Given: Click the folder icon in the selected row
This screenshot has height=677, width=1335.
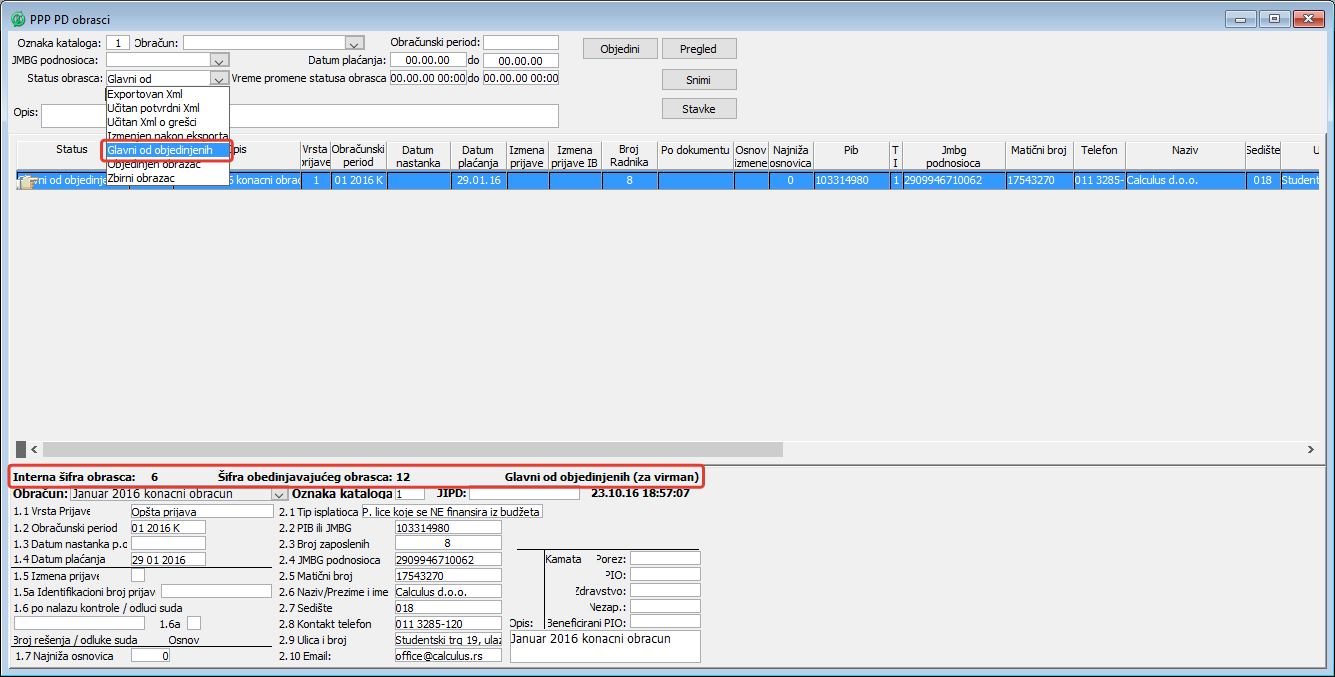Looking at the screenshot, I should tap(26, 182).
